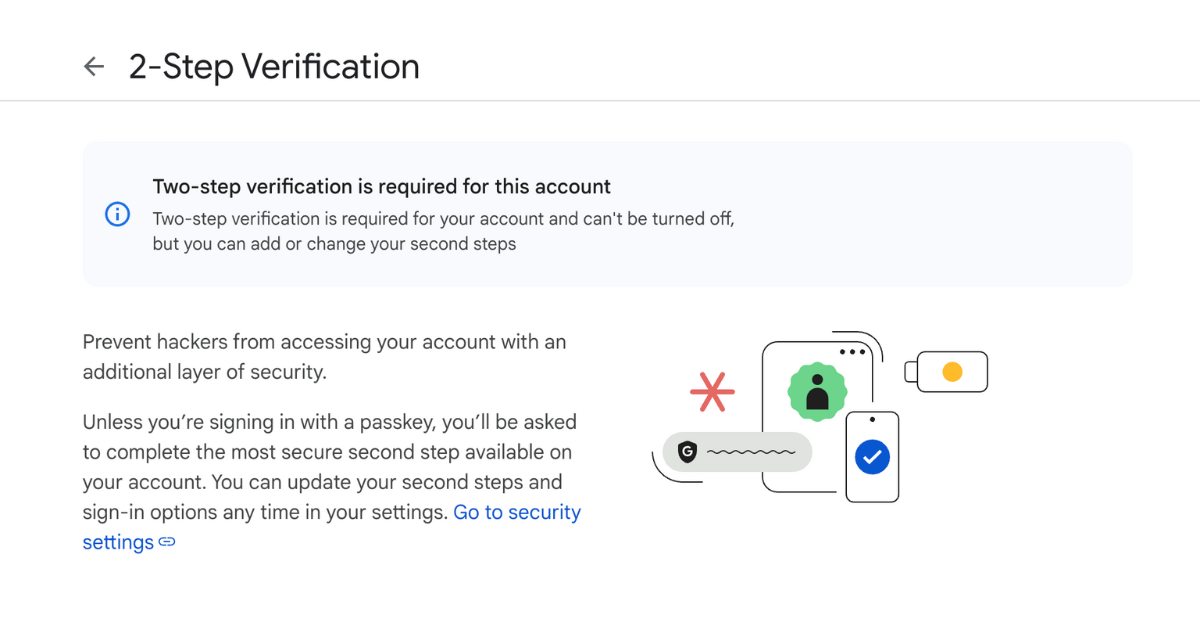1200x628 pixels.
Task: Click the blue info circle icon
Action: pyautogui.click(x=117, y=214)
